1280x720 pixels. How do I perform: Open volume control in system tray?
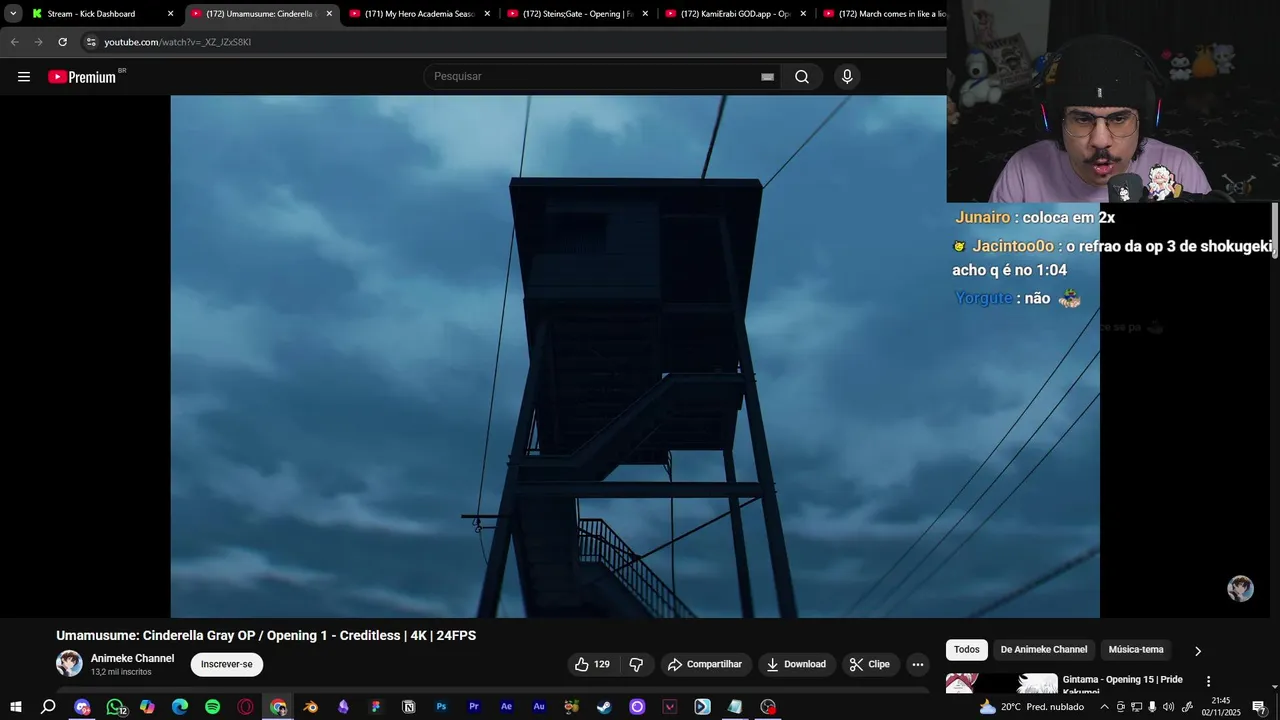click(x=1168, y=707)
